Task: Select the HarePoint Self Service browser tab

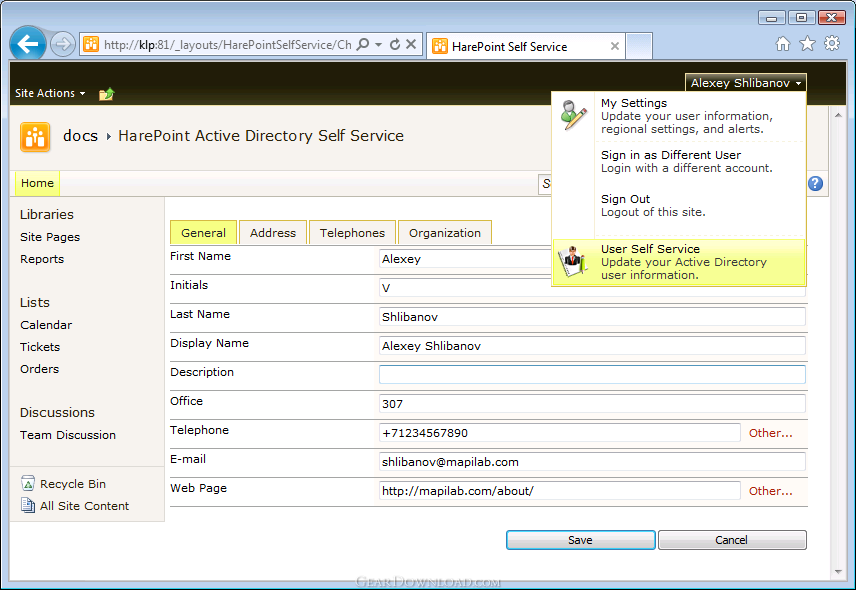Action: click(525, 47)
